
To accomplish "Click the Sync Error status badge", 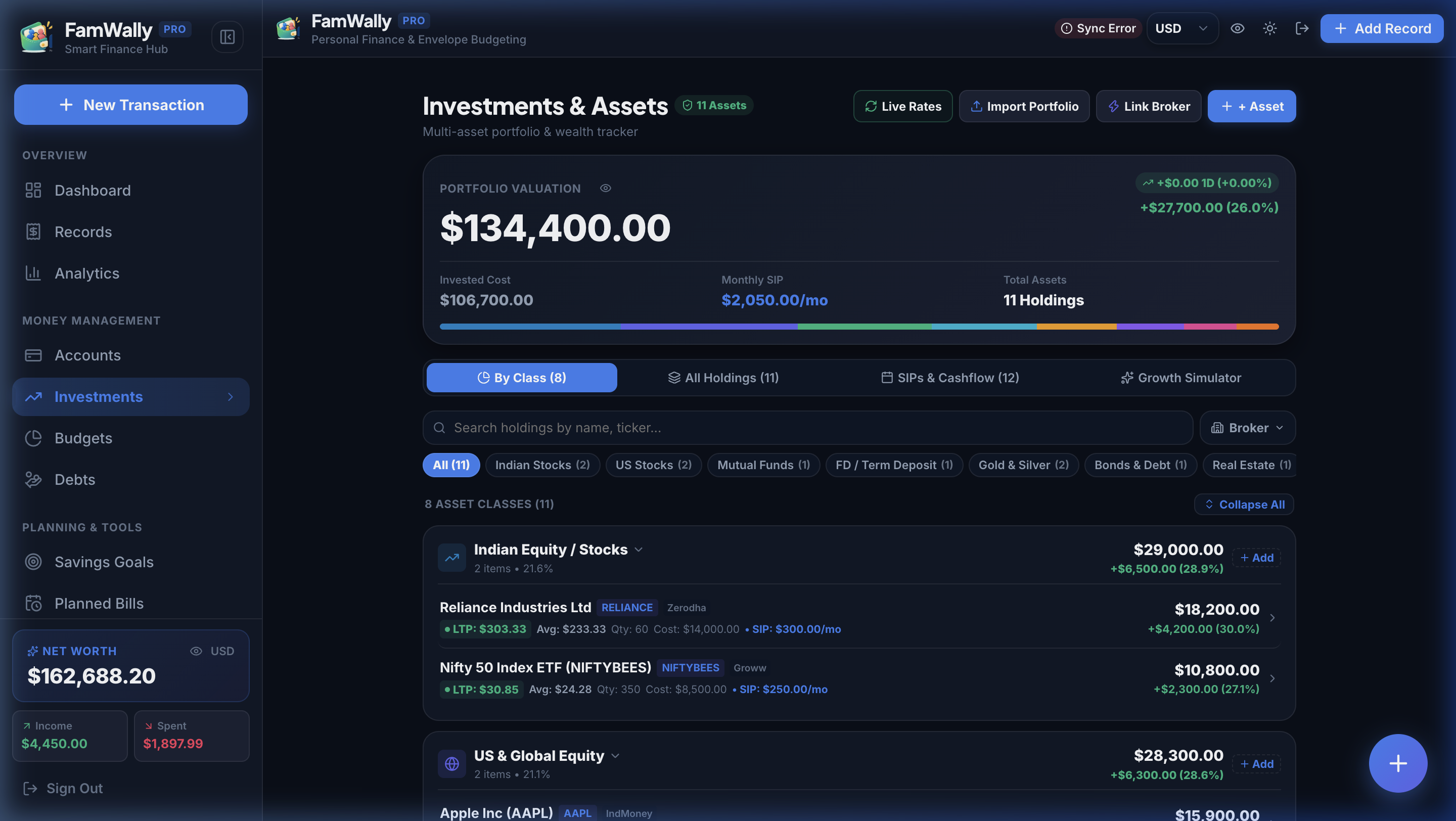I will point(1098,28).
